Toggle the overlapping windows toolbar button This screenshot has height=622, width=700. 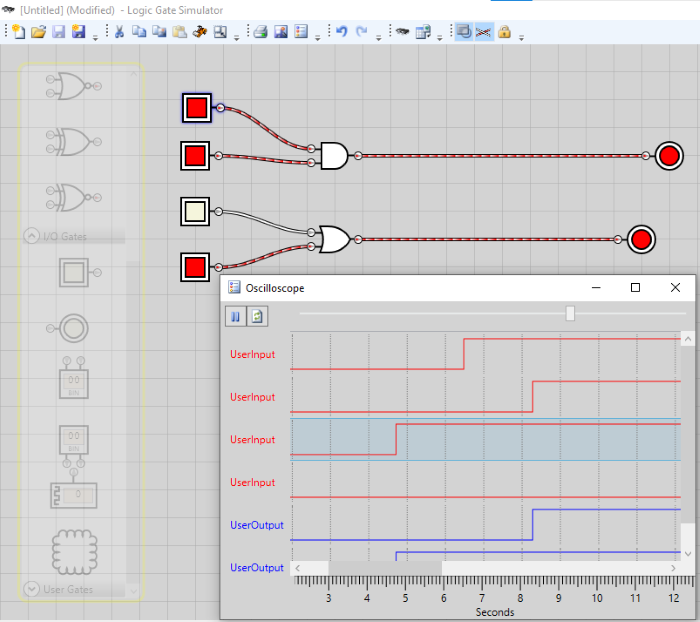click(464, 32)
